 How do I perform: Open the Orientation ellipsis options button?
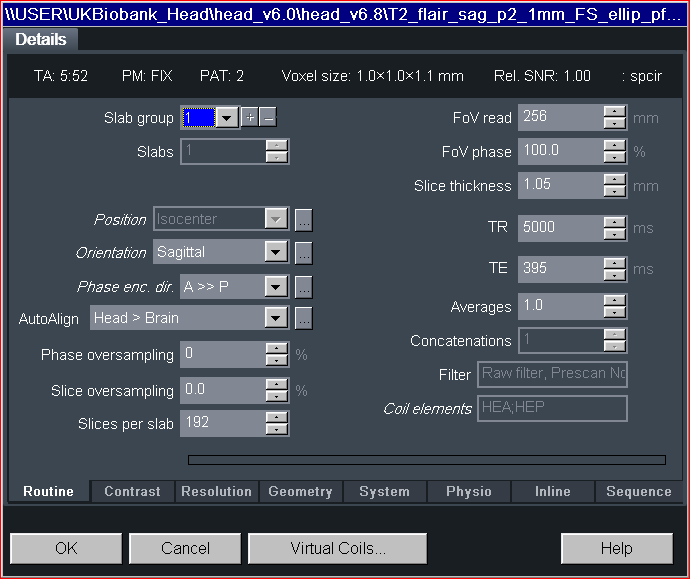tap(304, 253)
